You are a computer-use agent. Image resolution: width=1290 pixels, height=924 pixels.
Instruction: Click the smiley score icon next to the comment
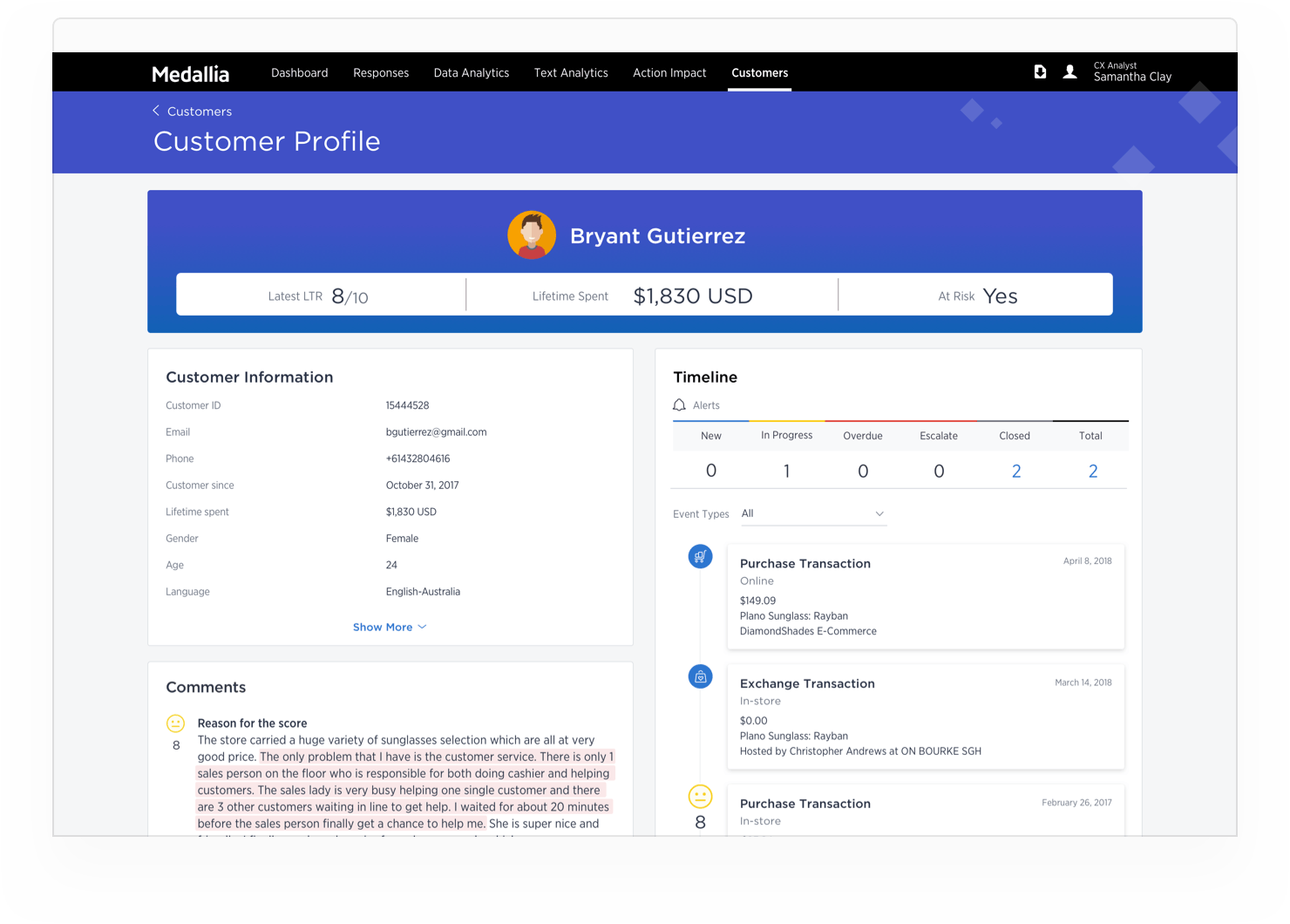[176, 723]
